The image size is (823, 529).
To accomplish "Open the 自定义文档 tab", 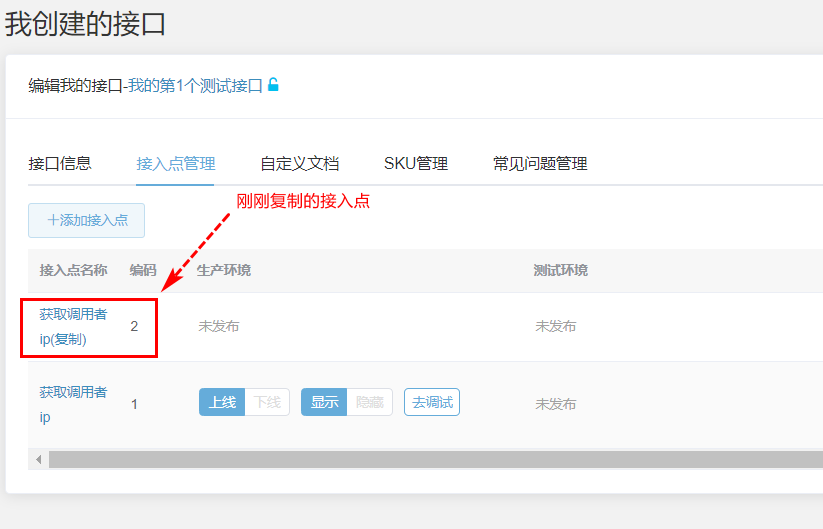I will [x=299, y=164].
